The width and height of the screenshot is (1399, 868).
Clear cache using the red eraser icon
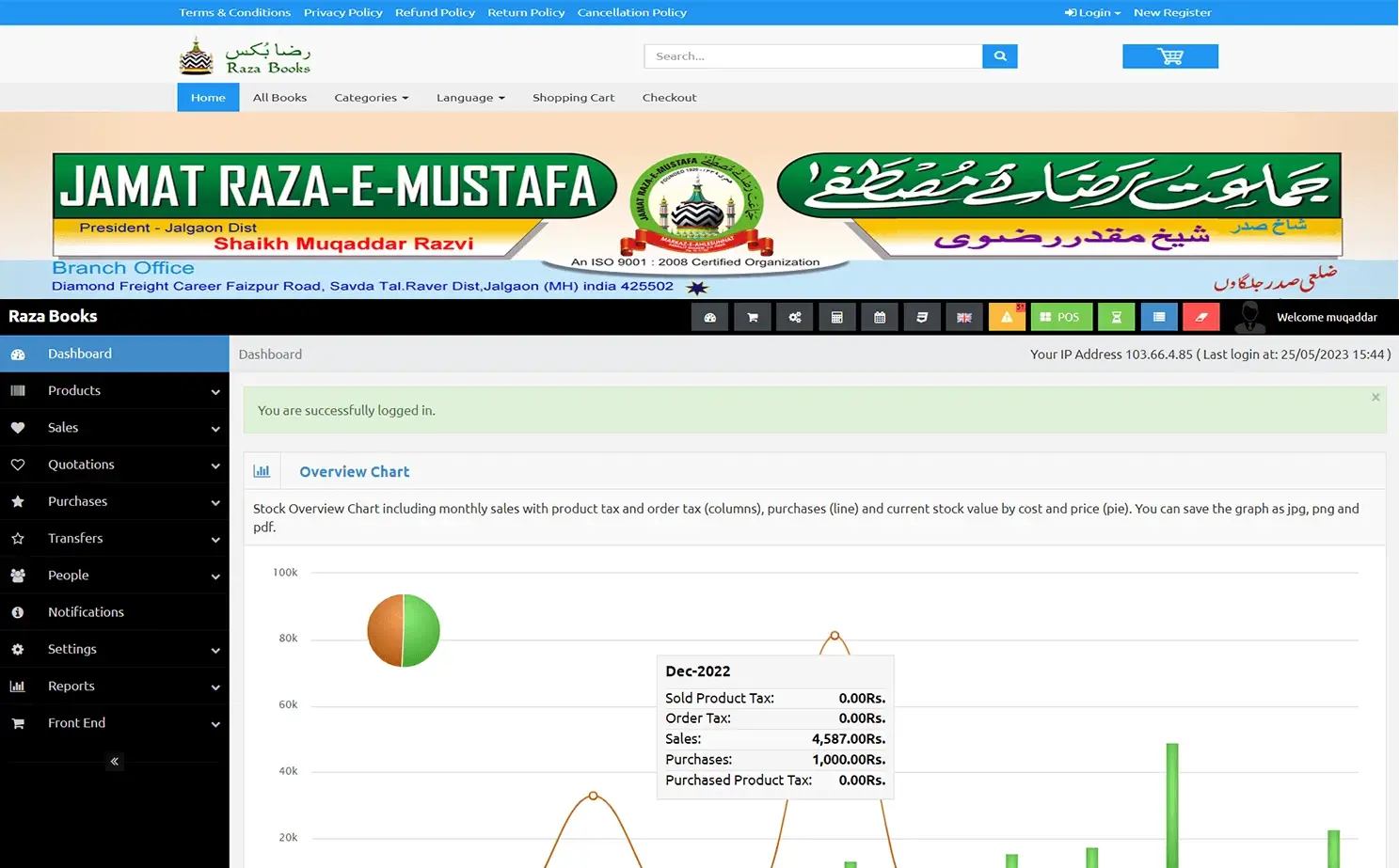pos(1201,317)
